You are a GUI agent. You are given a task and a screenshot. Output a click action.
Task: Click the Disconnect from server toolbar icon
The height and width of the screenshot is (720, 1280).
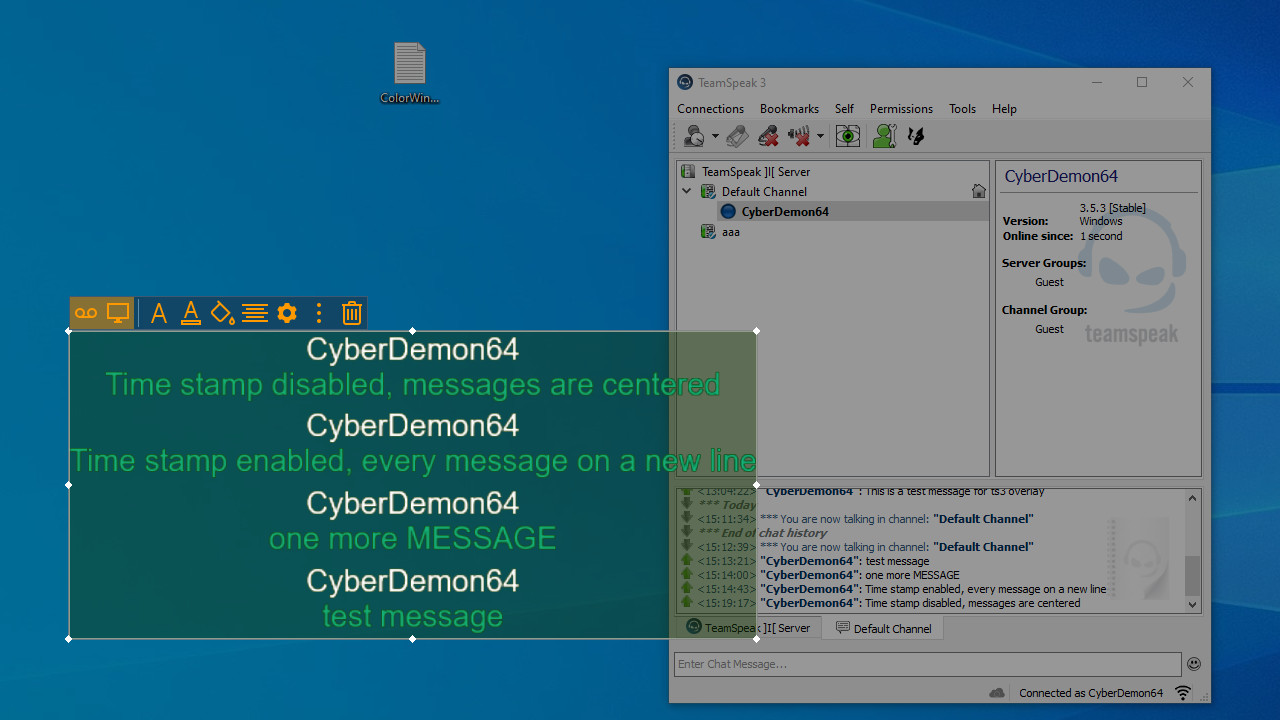pos(768,136)
